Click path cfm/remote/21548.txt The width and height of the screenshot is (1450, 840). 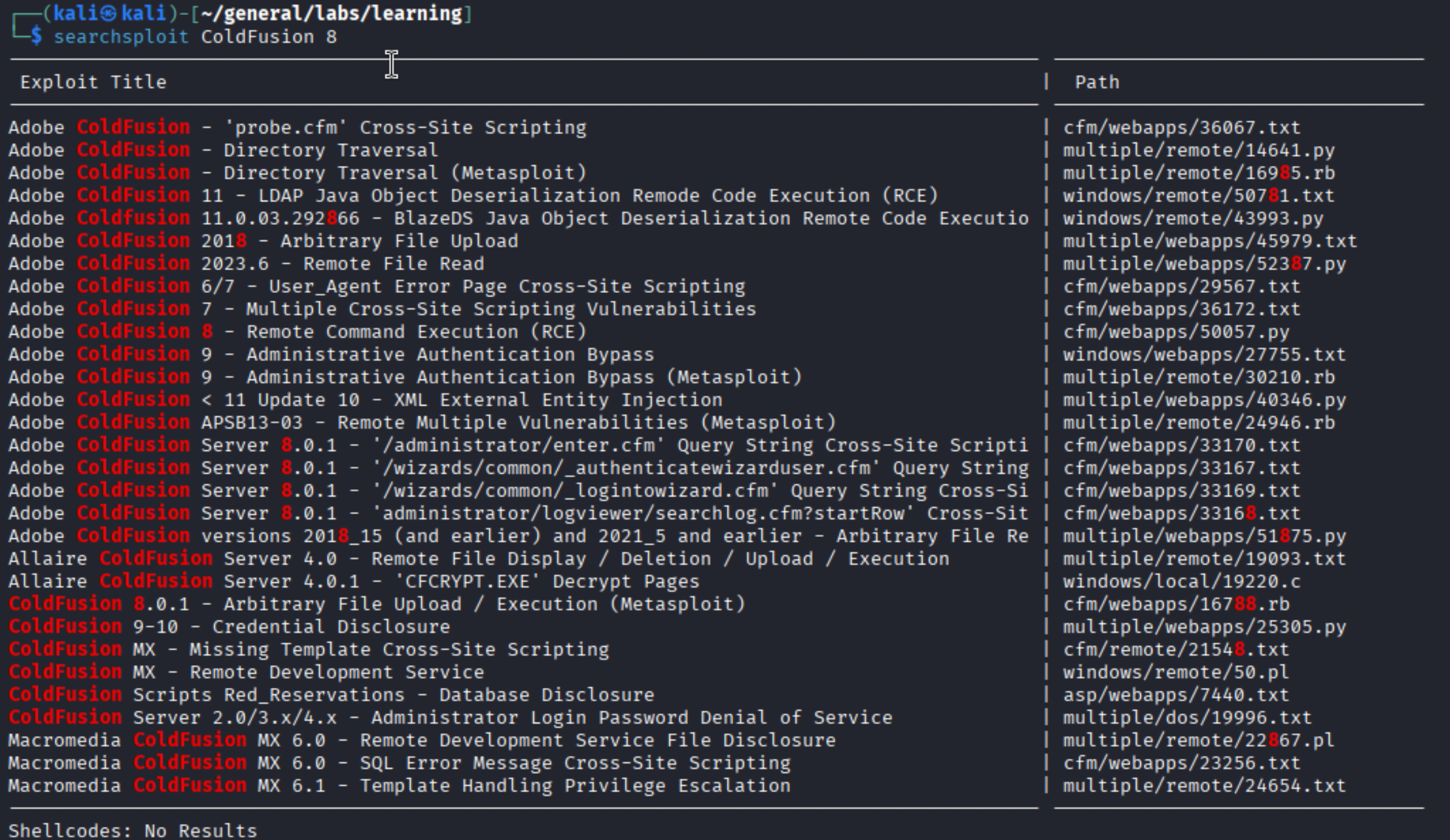pos(1176,649)
